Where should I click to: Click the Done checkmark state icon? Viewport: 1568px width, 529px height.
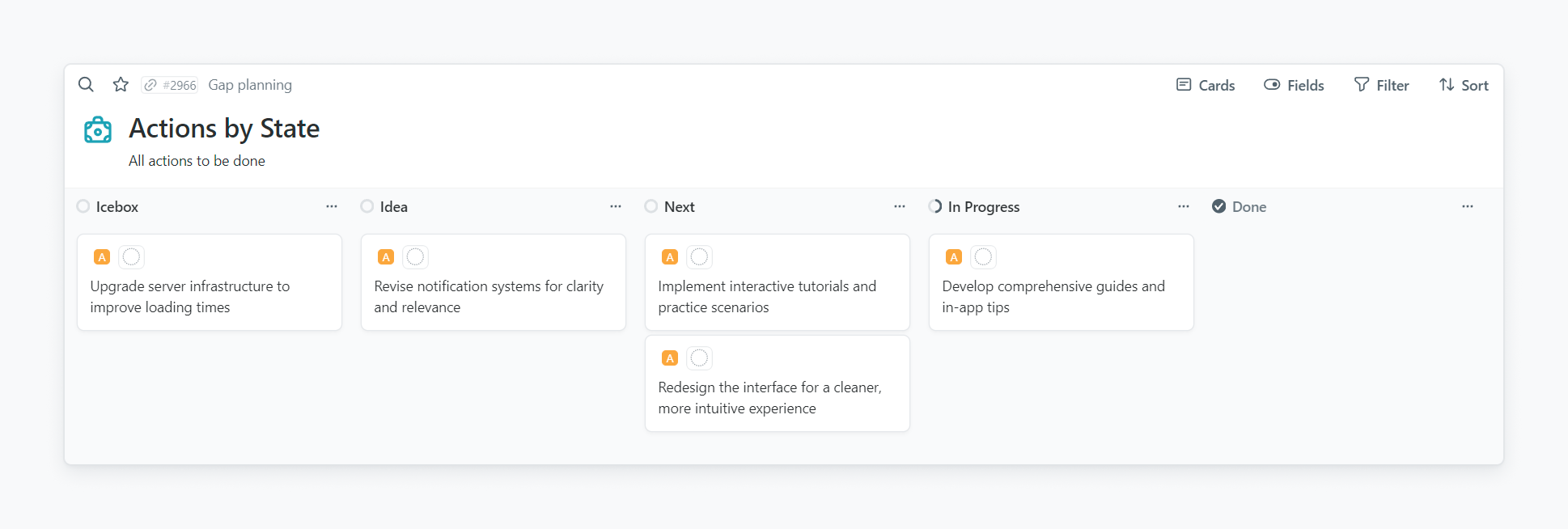[x=1218, y=206]
